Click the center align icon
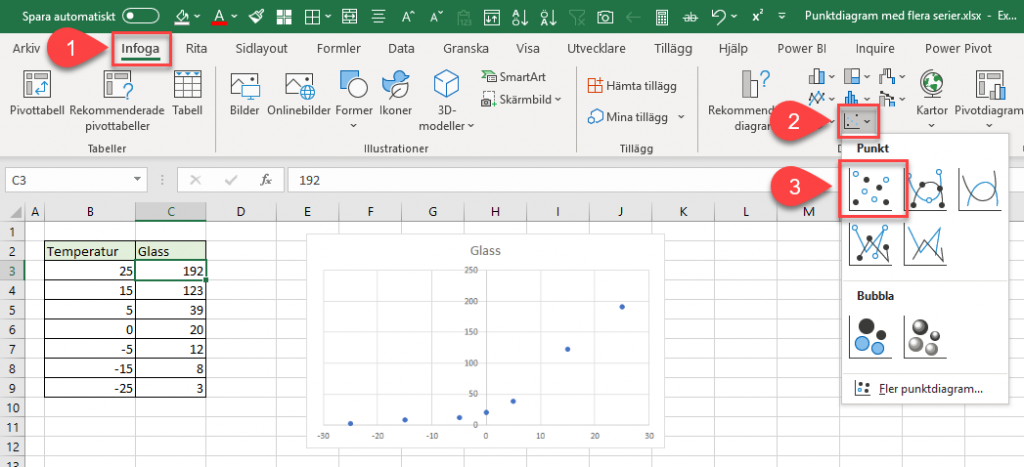Screen dimensions: 1024x467 point(377,16)
